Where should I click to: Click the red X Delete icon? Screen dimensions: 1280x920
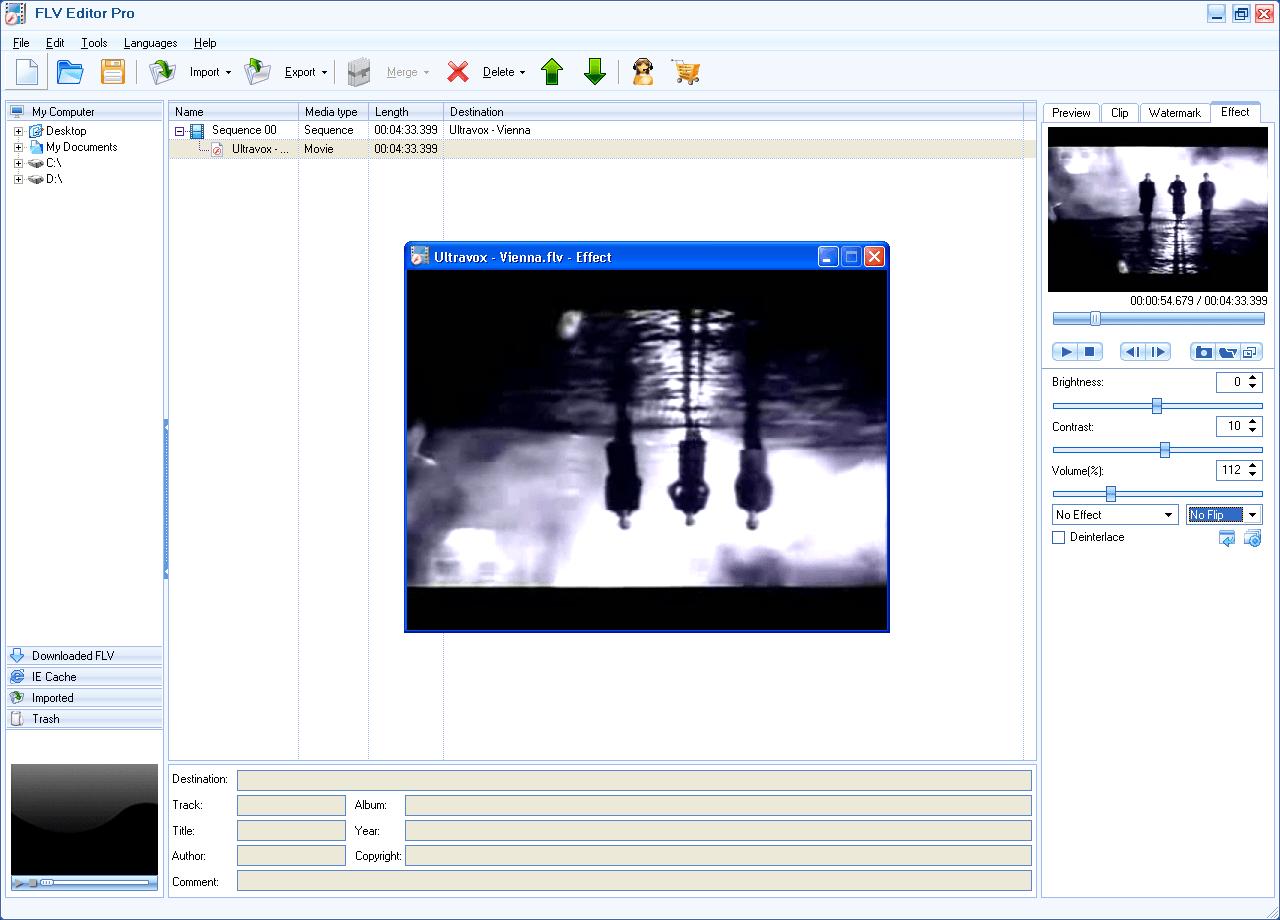pos(458,72)
